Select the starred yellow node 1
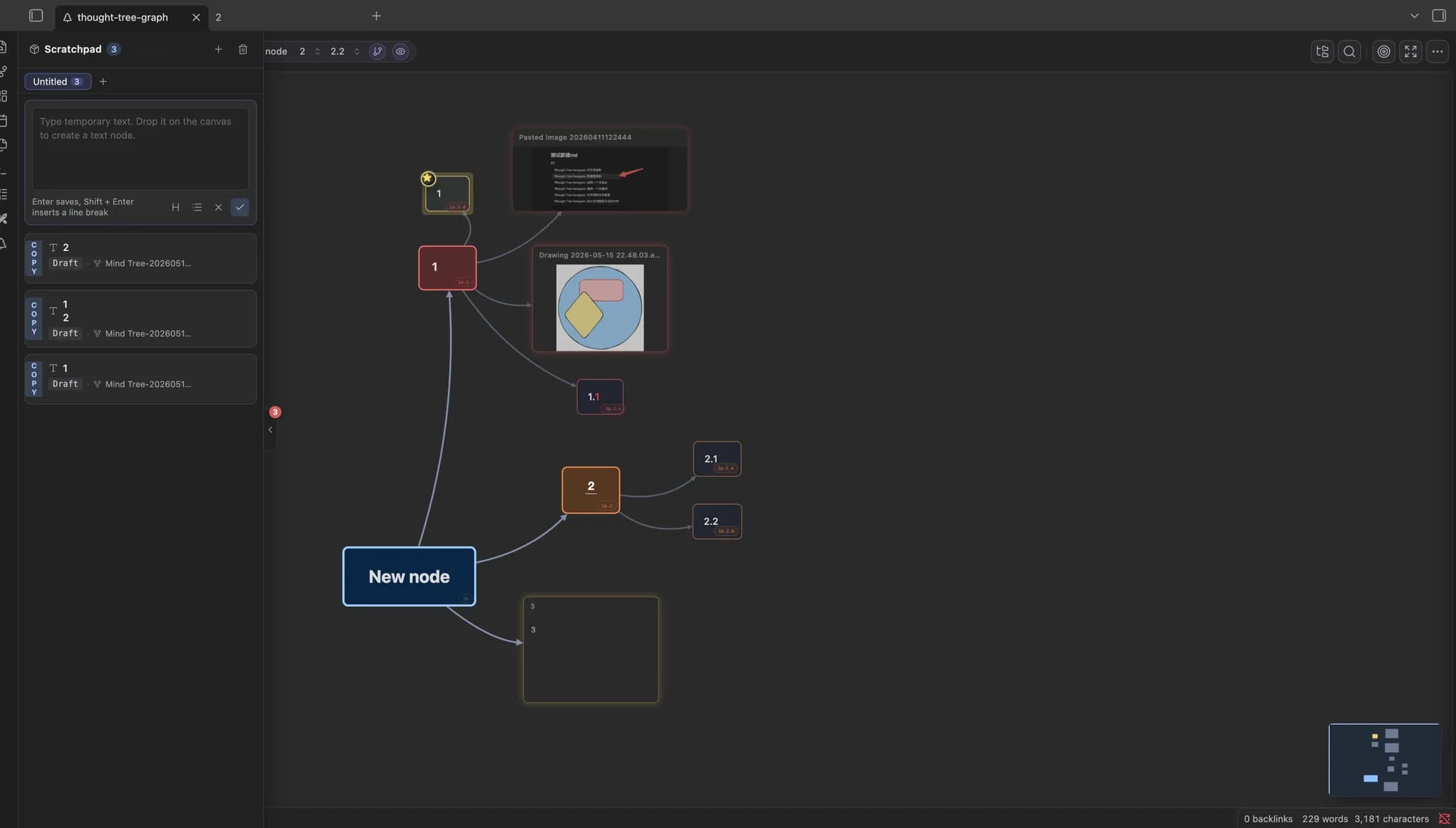This screenshot has height=828, width=1456. click(x=448, y=193)
